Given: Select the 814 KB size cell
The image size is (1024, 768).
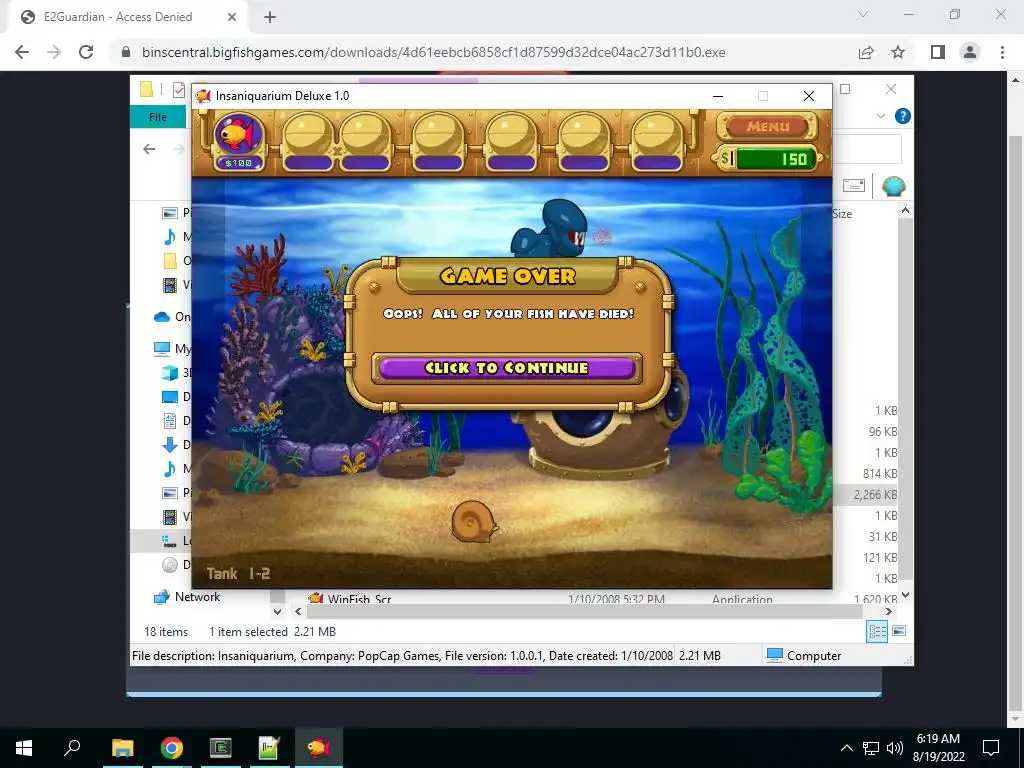Looking at the screenshot, I should pyautogui.click(x=880, y=473).
